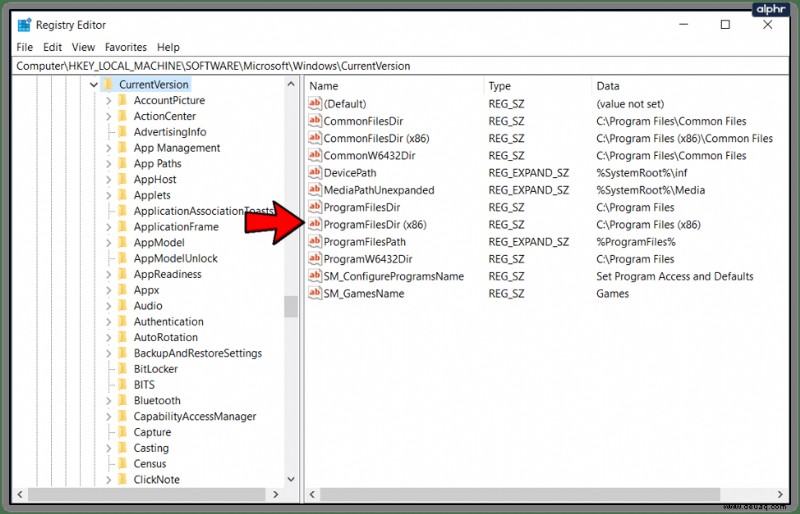
Task: Click the string icon beside (Default)
Action: coord(315,104)
